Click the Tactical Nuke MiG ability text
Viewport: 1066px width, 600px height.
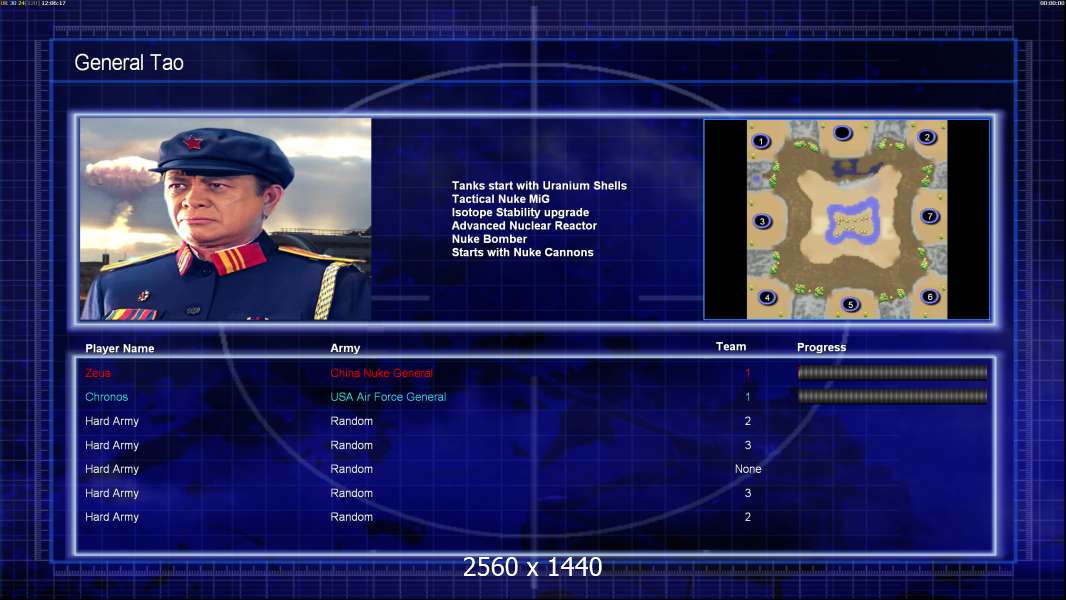500,199
